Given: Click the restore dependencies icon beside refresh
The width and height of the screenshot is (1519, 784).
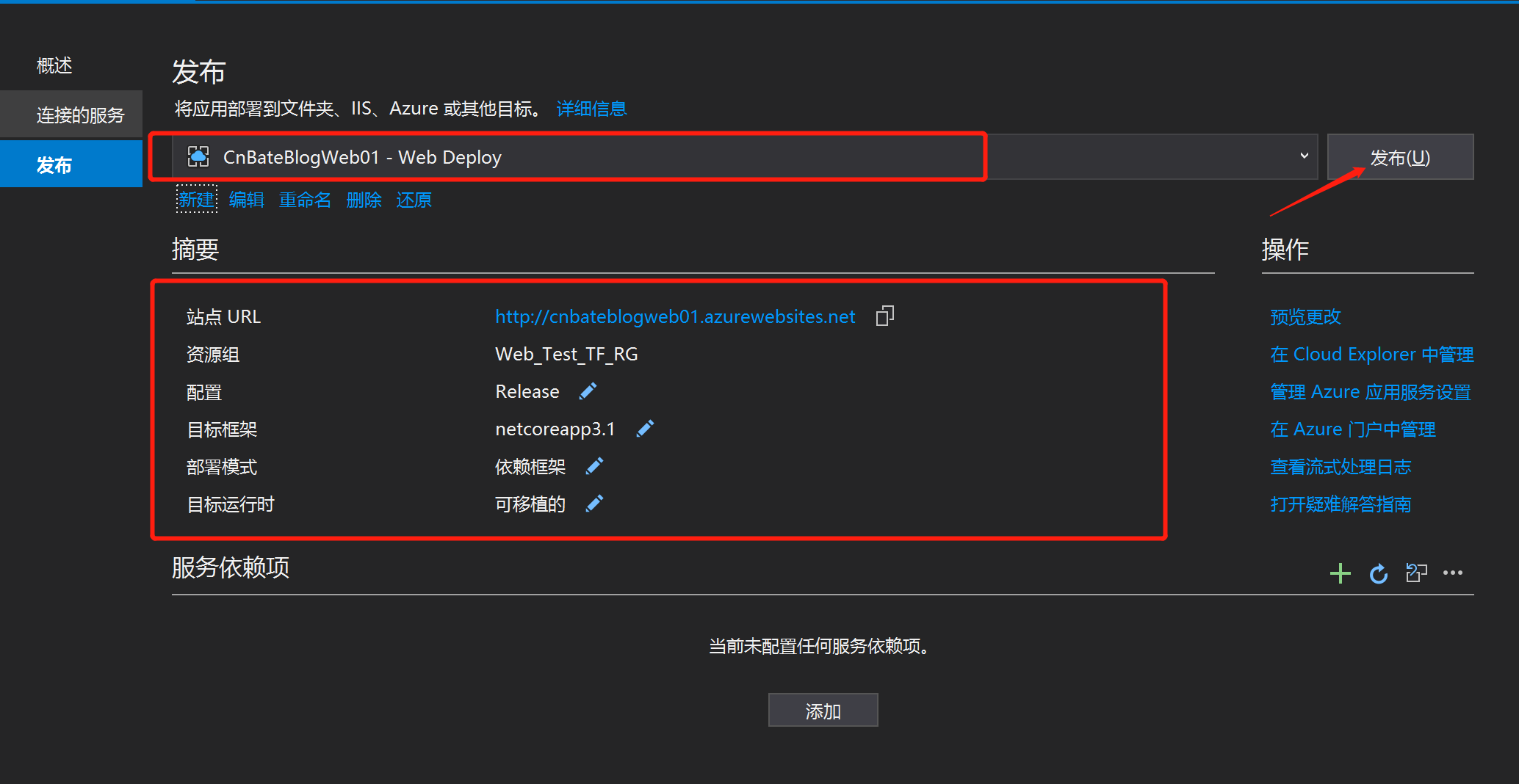Looking at the screenshot, I should point(1416,573).
